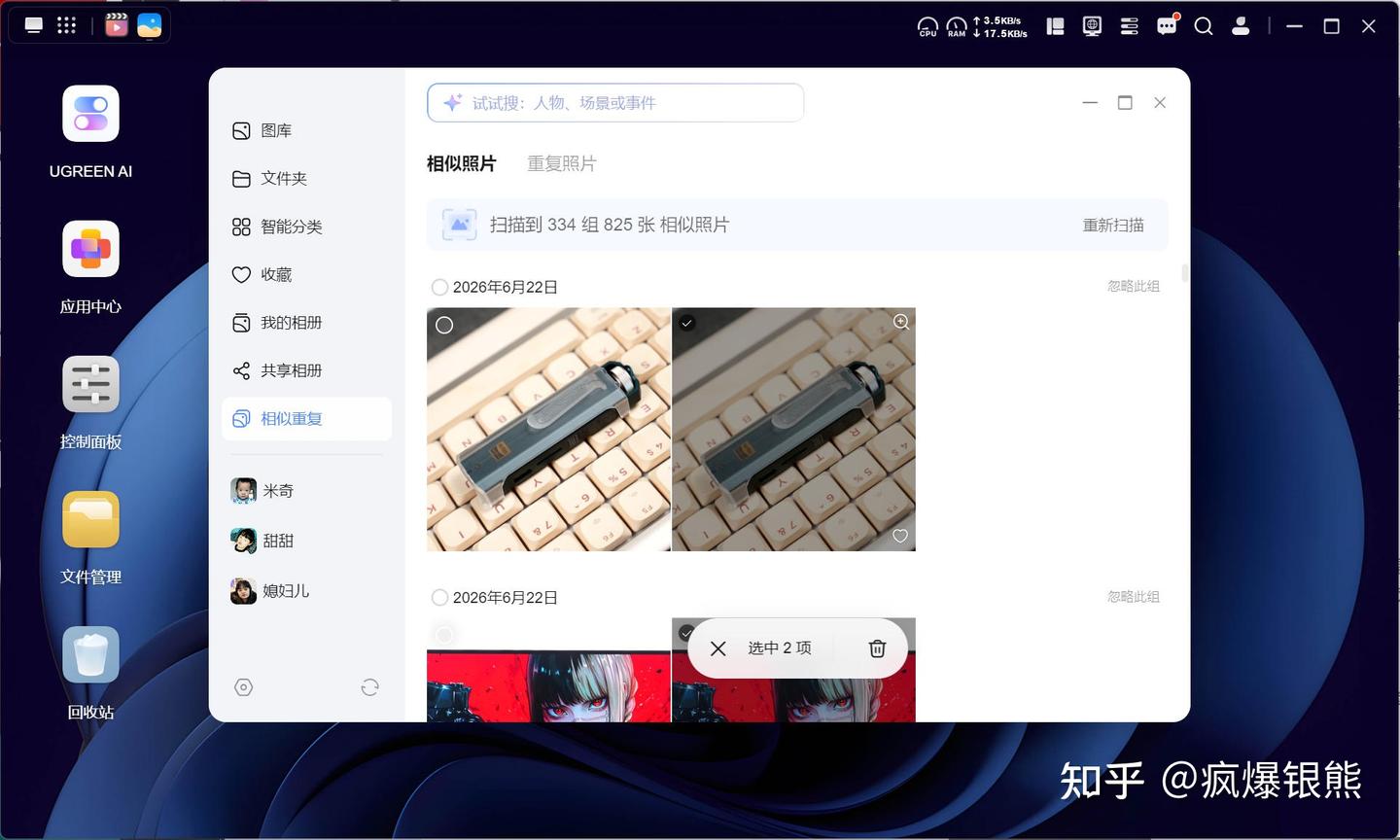The width and height of the screenshot is (1400, 840).
Task: Click the refresh icon at sidebar bottom
Action: click(369, 687)
